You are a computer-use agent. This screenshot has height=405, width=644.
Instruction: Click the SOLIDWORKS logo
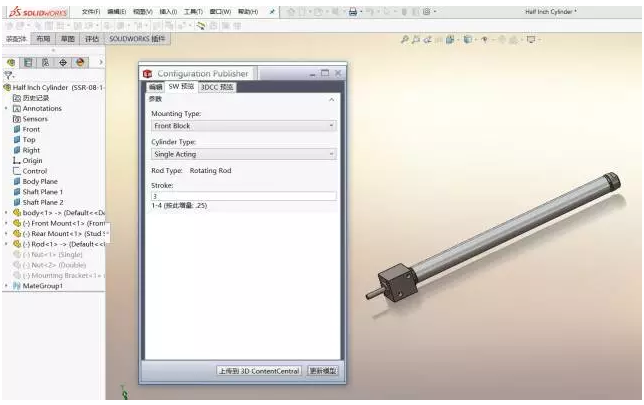pos(38,12)
